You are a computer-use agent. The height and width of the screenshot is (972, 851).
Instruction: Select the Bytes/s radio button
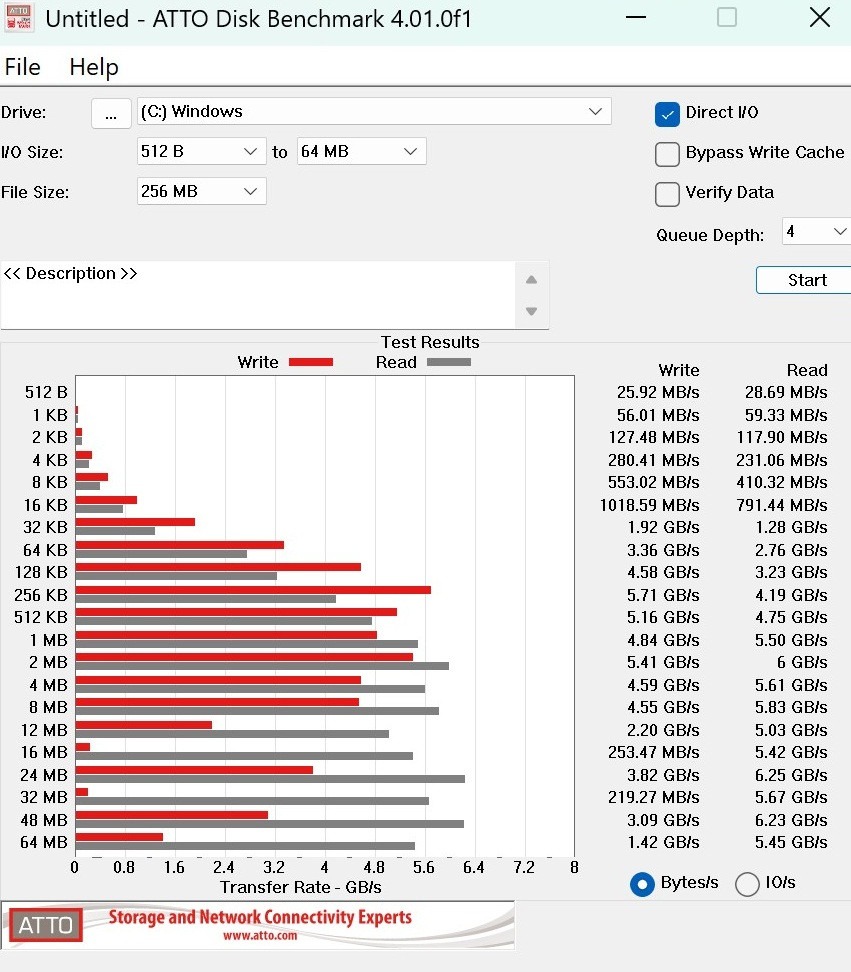point(642,884)
